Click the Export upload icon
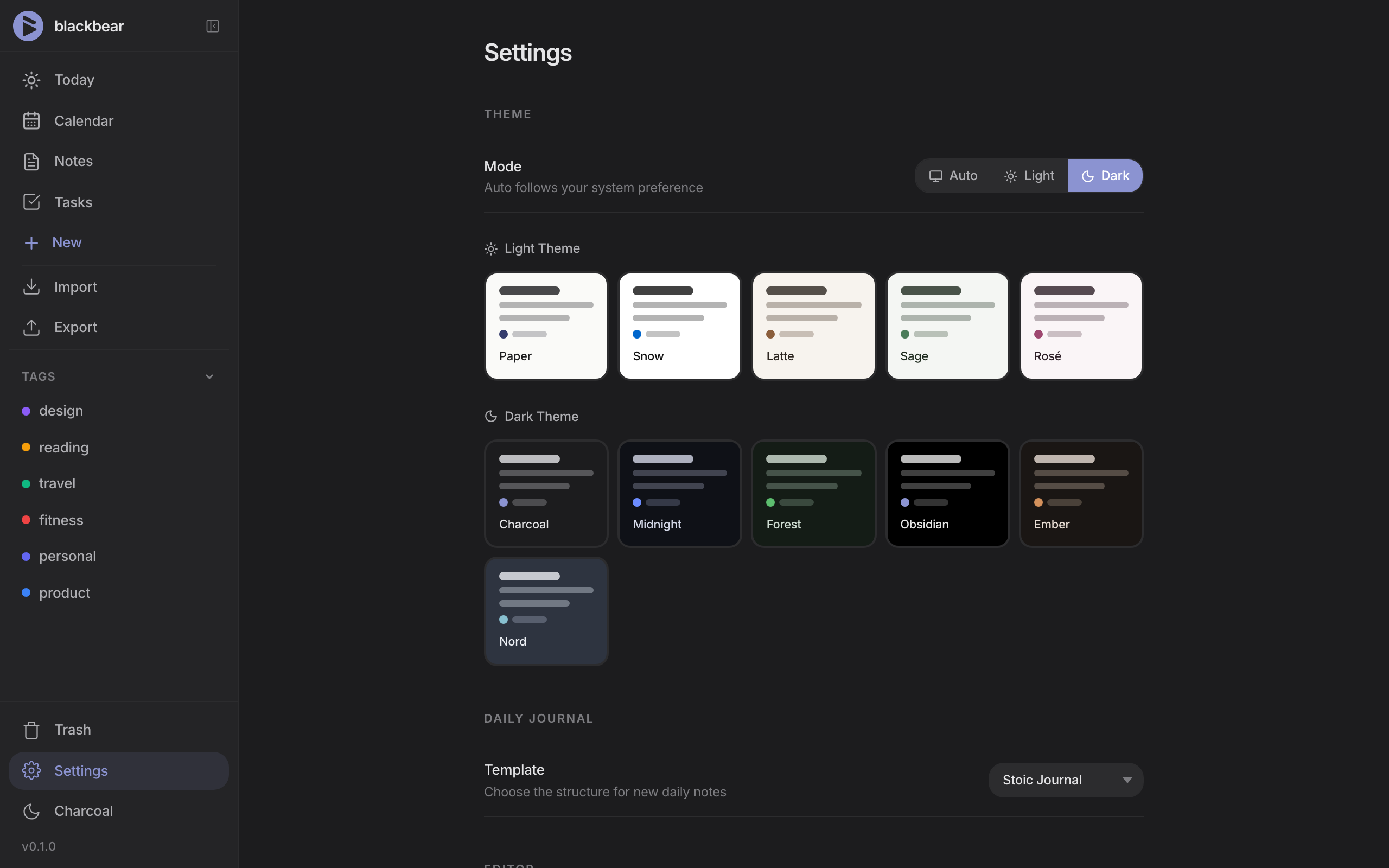Screen dimensions: 1389x868 pos(31,327)
